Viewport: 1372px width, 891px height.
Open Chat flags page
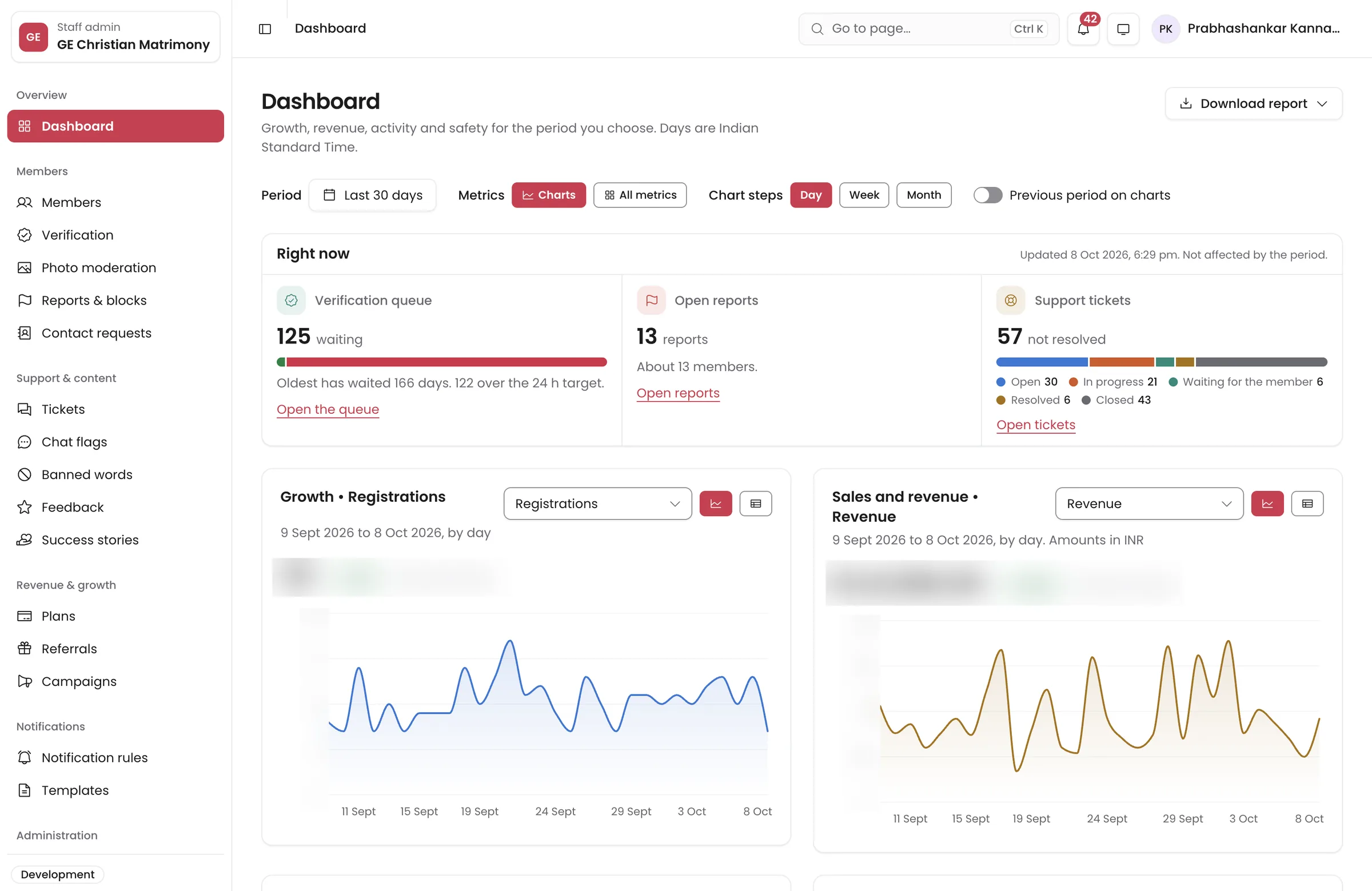tap(115, 442)
